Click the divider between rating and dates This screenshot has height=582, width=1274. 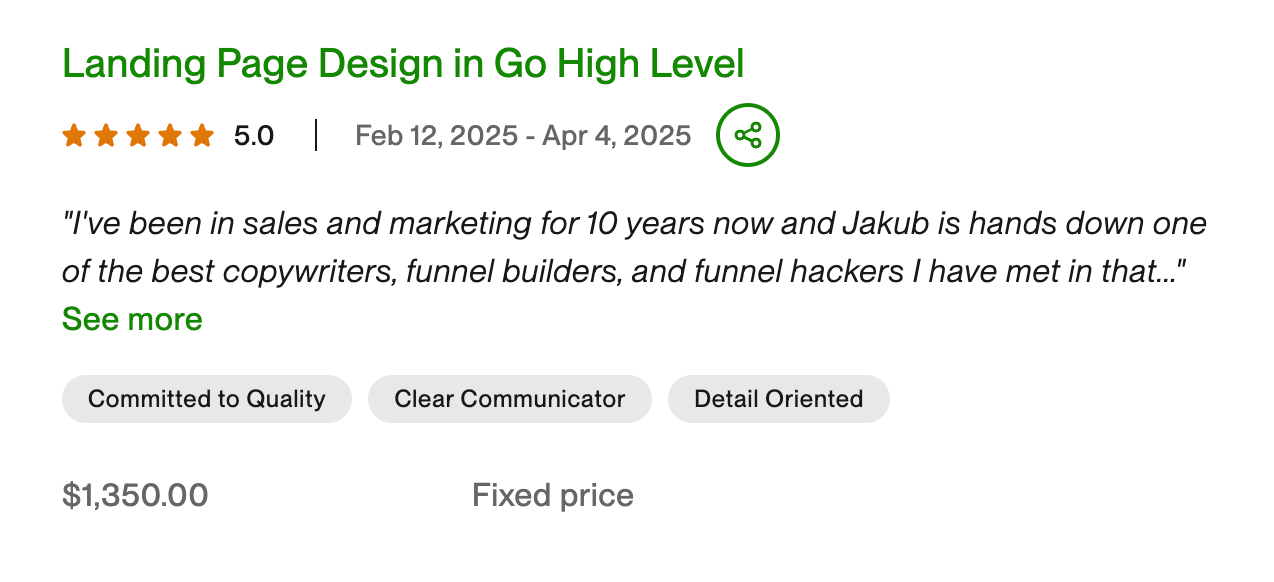tap(316, 135)
